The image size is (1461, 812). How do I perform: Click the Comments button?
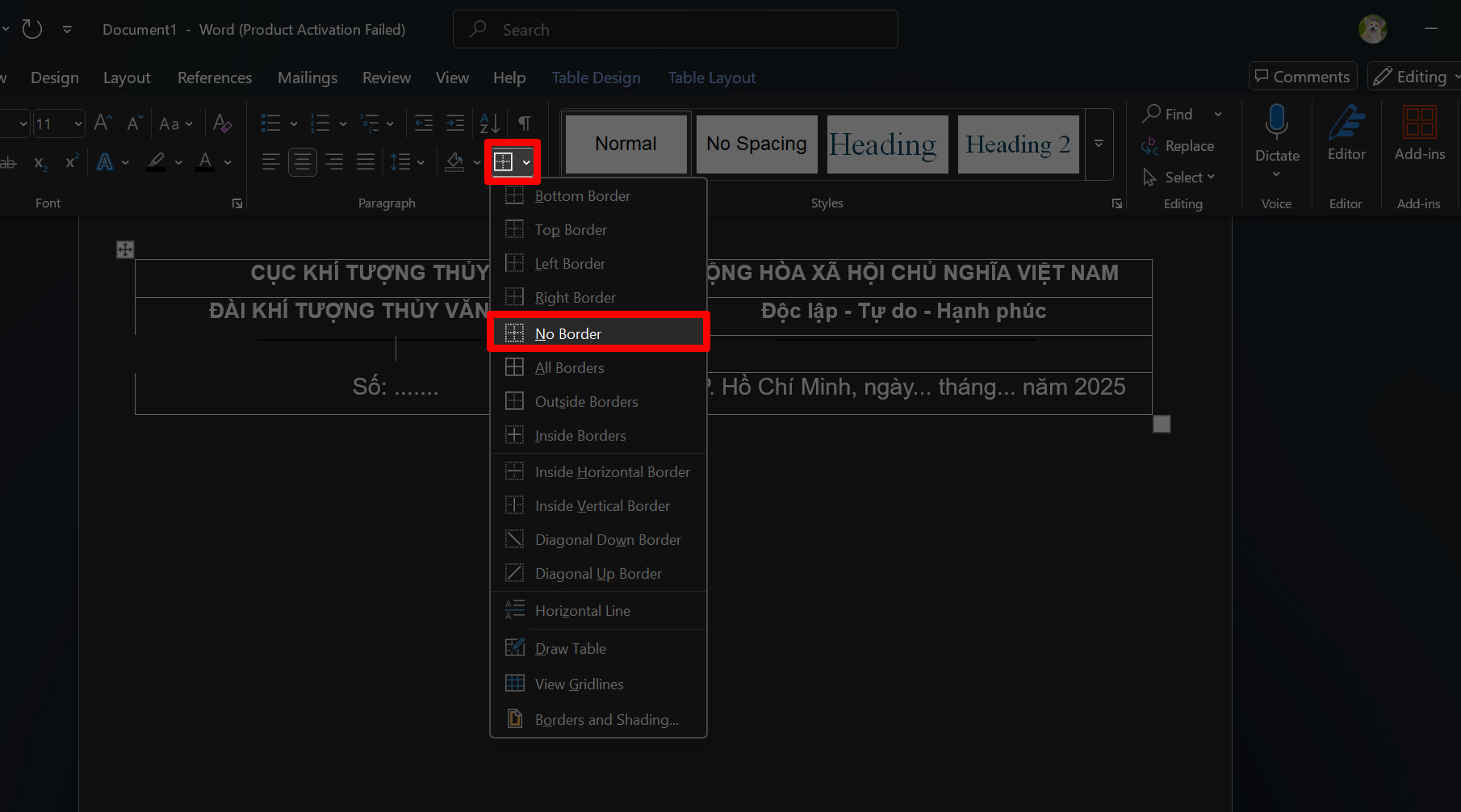tap(1302, 77)
